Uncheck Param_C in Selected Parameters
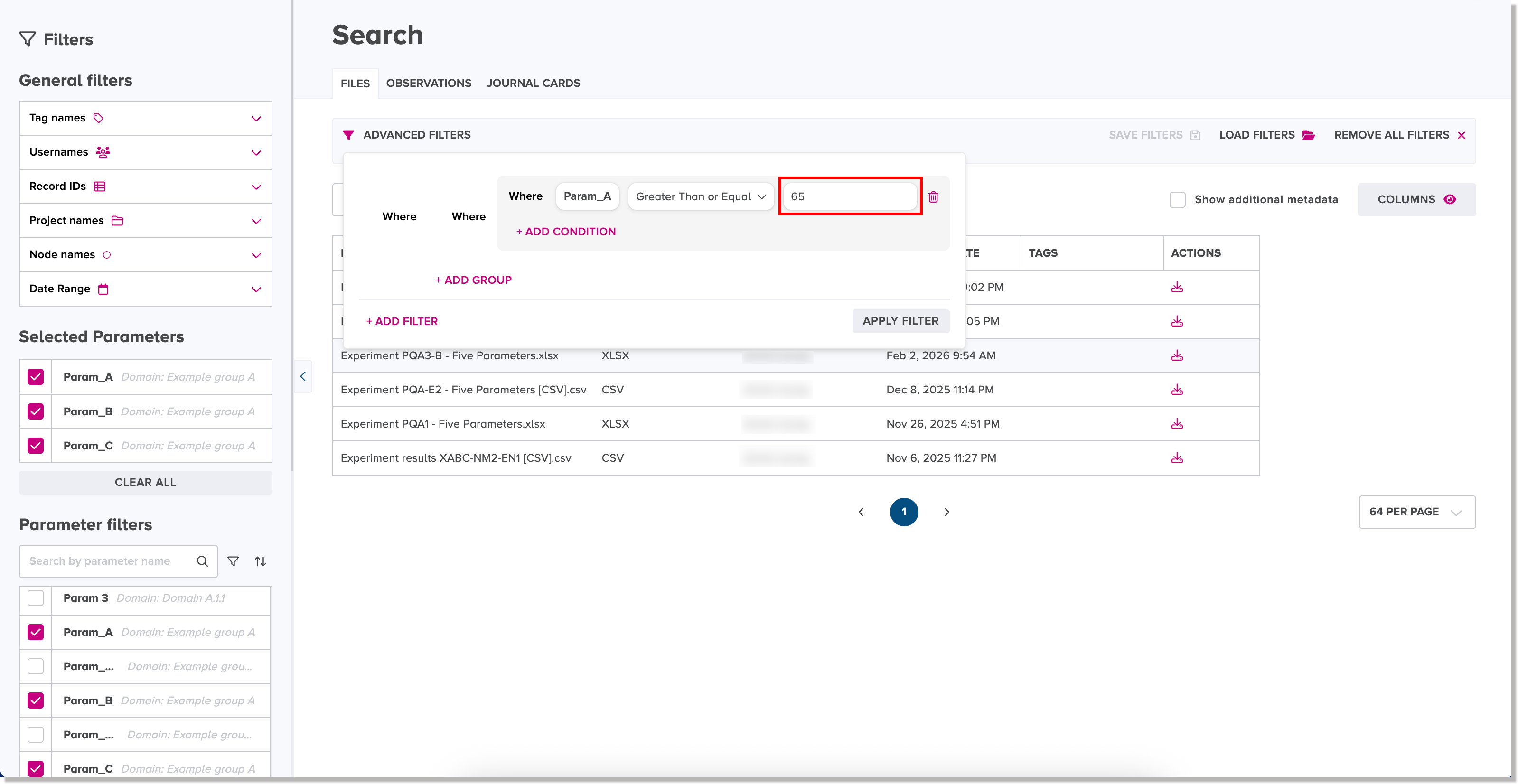1518x784 pixels. tap(36, 445)
